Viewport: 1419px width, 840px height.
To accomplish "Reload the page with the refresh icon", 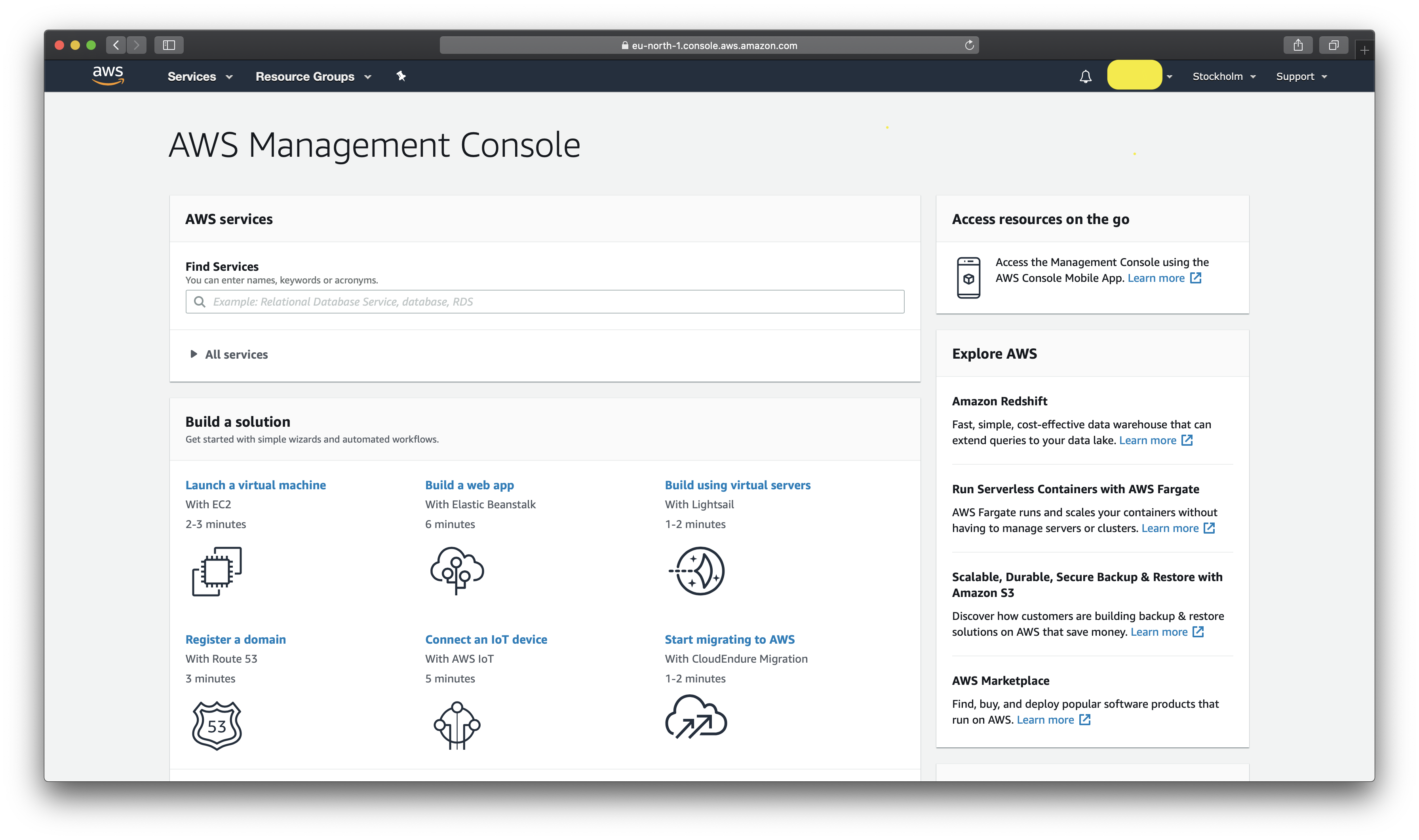I will [x=969, y=45].
